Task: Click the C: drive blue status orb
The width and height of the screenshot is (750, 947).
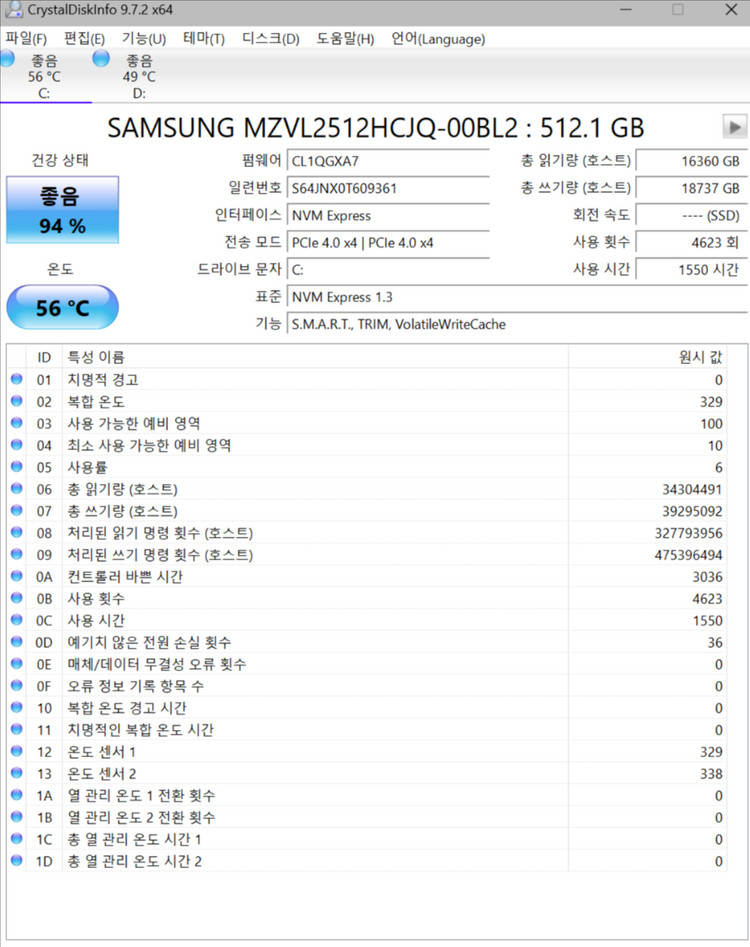Action: tap(7, 59)
